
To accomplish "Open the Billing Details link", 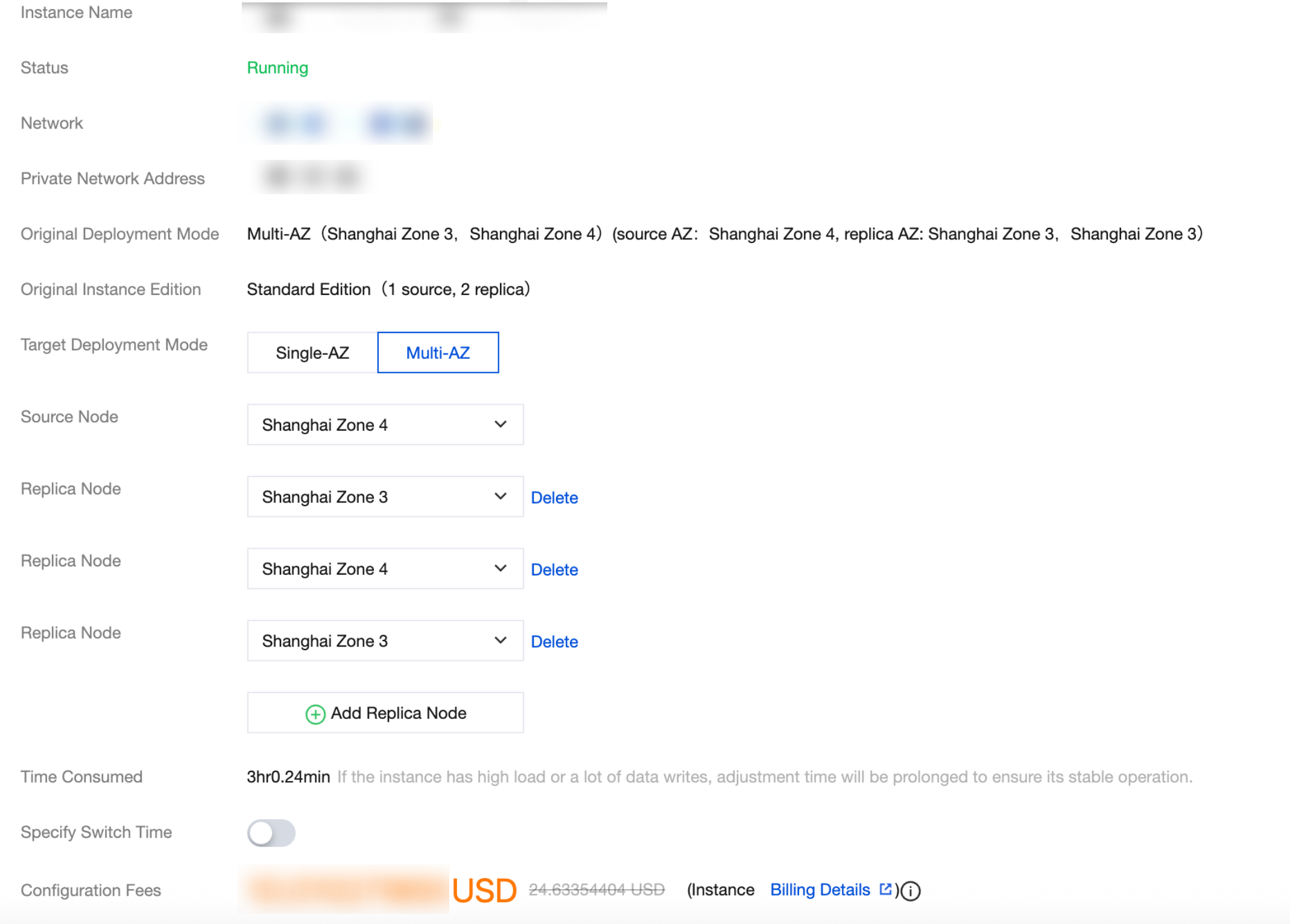I will tap(820, 890).
